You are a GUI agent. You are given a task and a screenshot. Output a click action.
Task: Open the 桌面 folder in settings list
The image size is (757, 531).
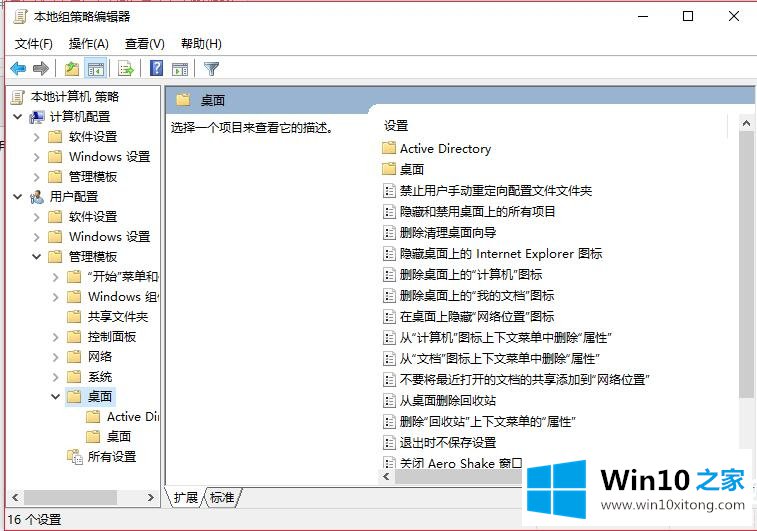[412, 169]
